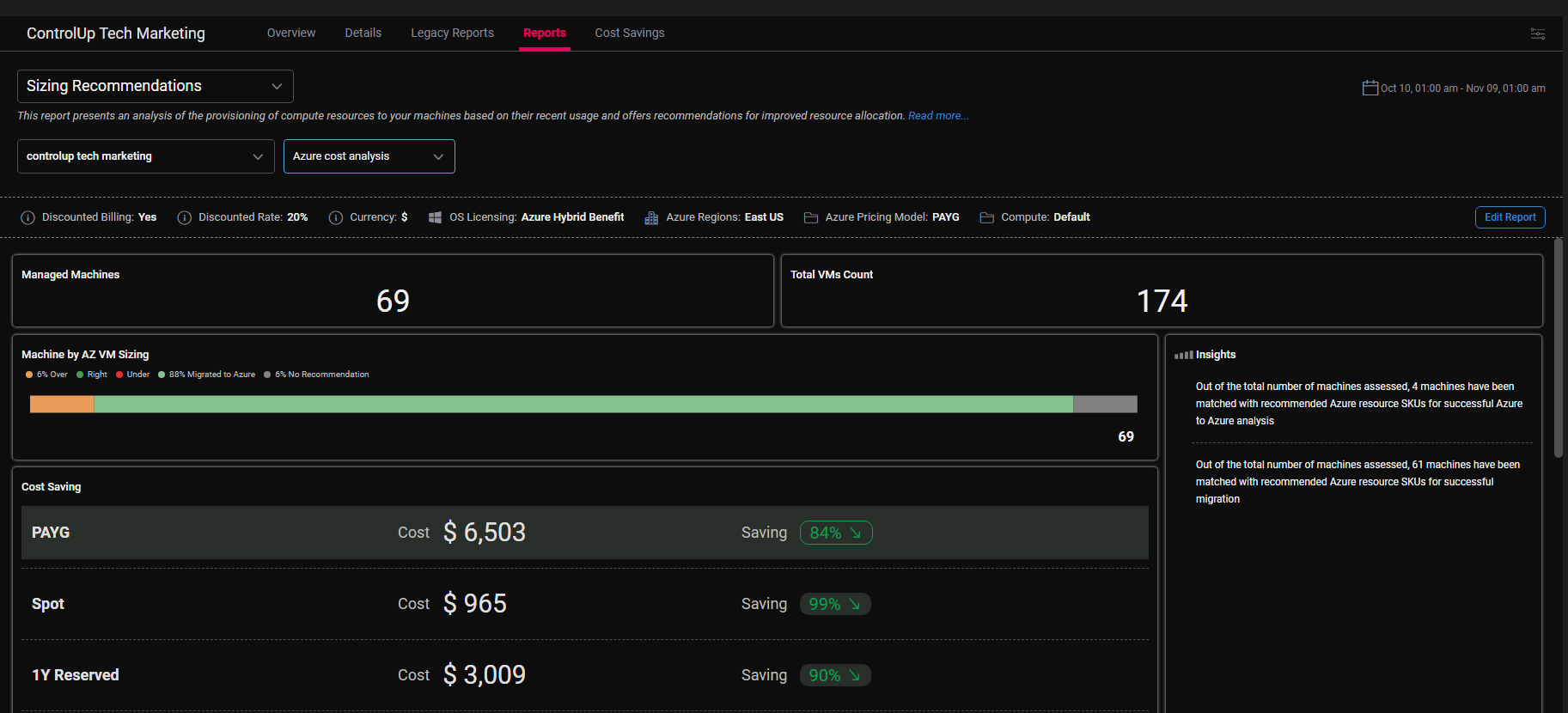Click the bar chart icon beside Insights

(1184, 355)
